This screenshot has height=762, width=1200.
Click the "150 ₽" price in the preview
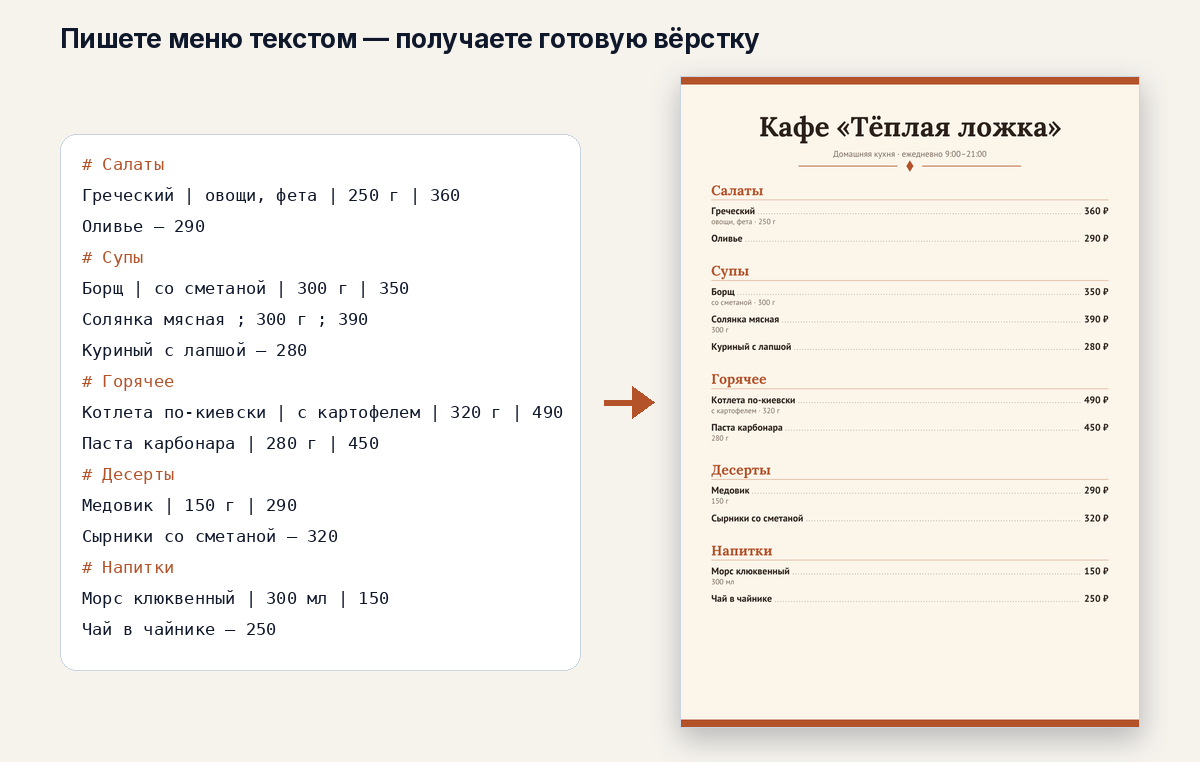click(x=1096, y=572)
